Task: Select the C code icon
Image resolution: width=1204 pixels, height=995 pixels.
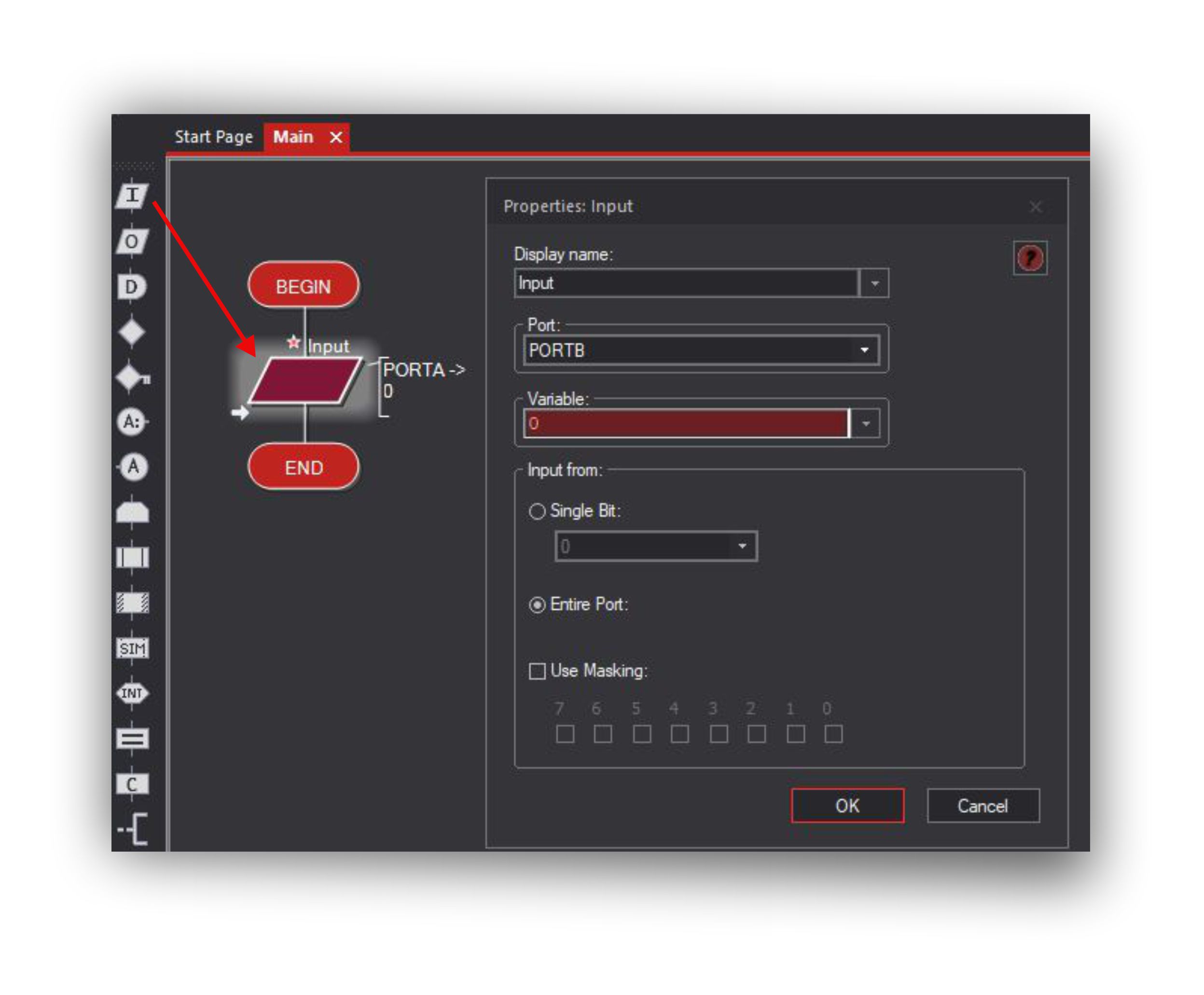Action: tap(132, 784)
